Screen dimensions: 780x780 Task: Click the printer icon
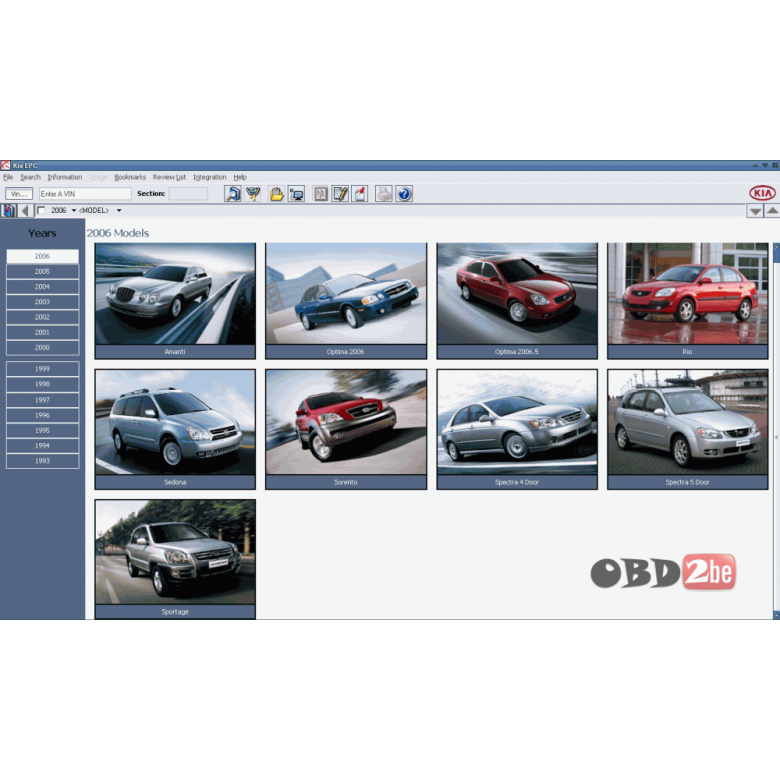click(384, 194)
